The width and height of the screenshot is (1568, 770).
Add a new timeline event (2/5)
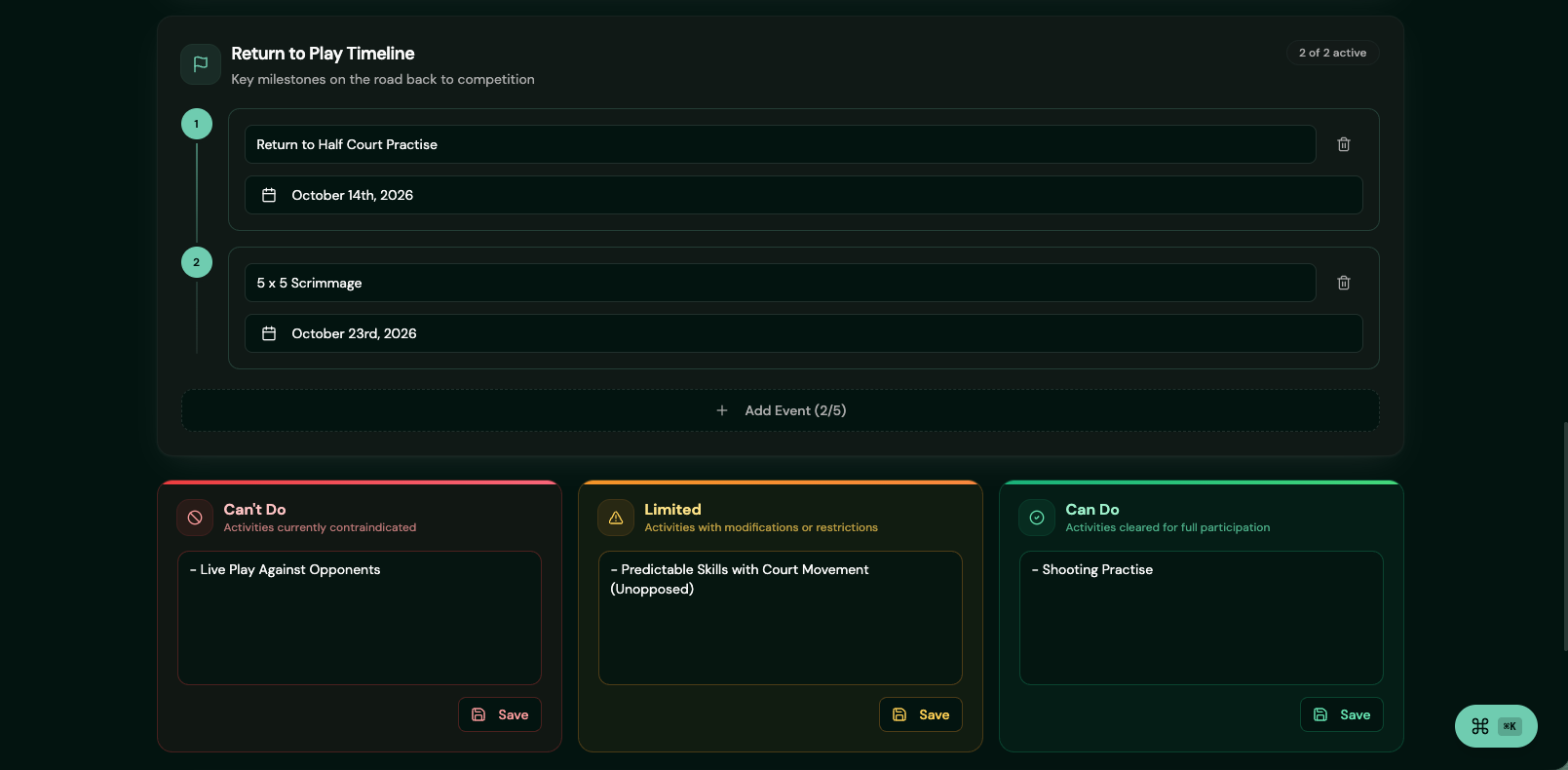pos(780,410)
